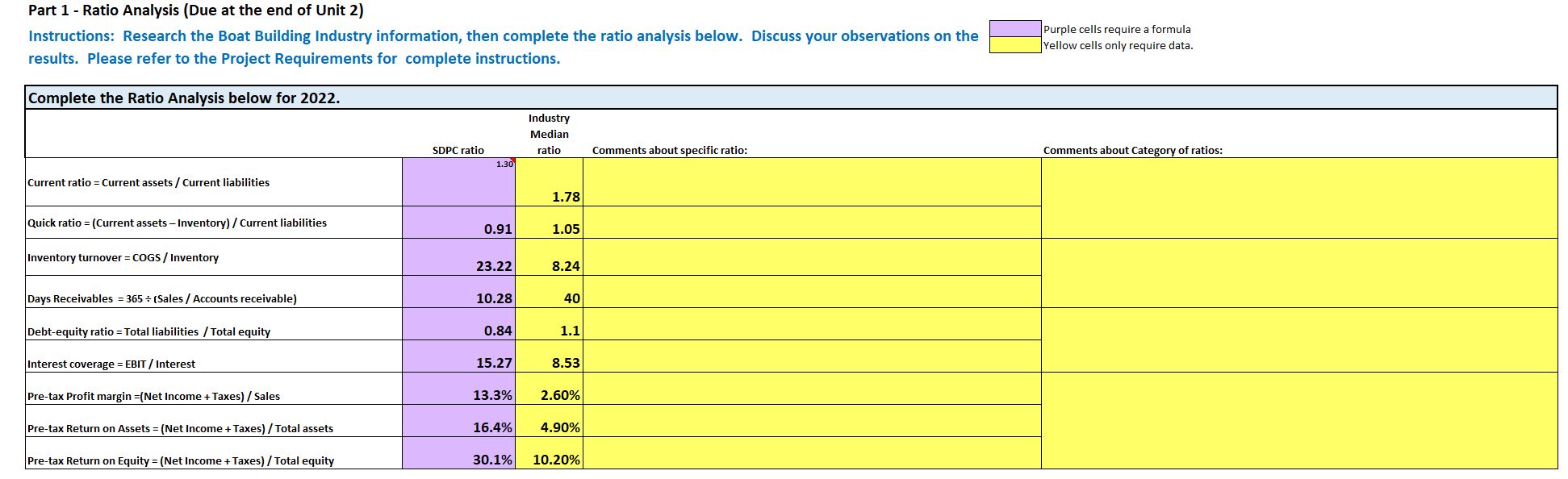Click the yellow legend color swatch

tap(1015, 45)
